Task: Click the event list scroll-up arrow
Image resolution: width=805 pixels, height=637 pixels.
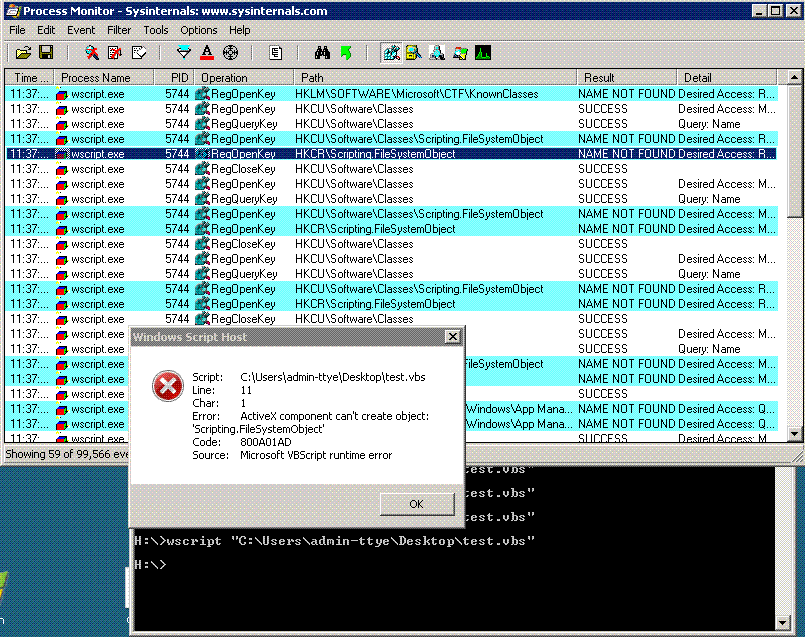Action: [x=794, y=78]
